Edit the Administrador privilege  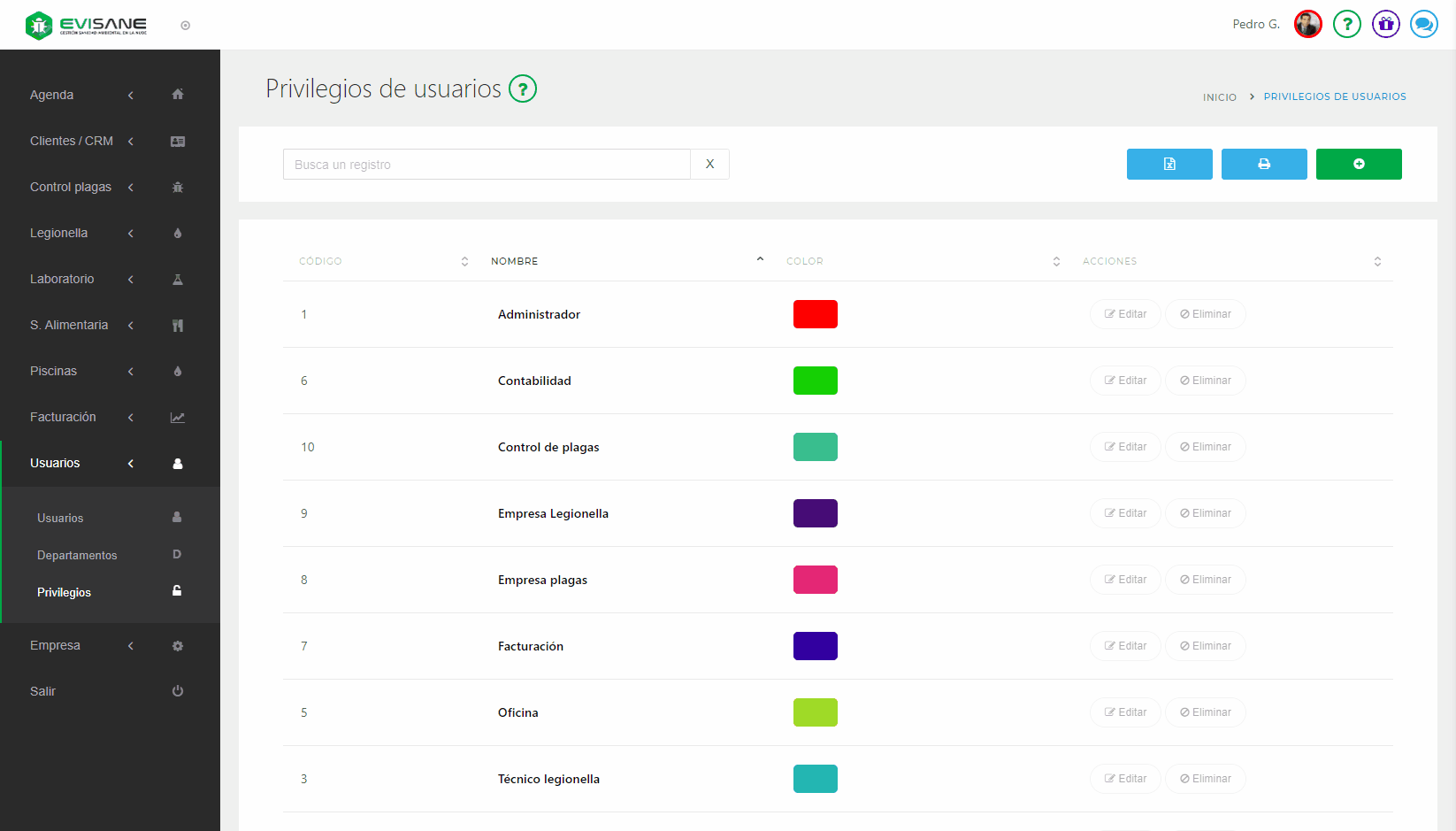pyautogui.click(x=1125, y=314)
